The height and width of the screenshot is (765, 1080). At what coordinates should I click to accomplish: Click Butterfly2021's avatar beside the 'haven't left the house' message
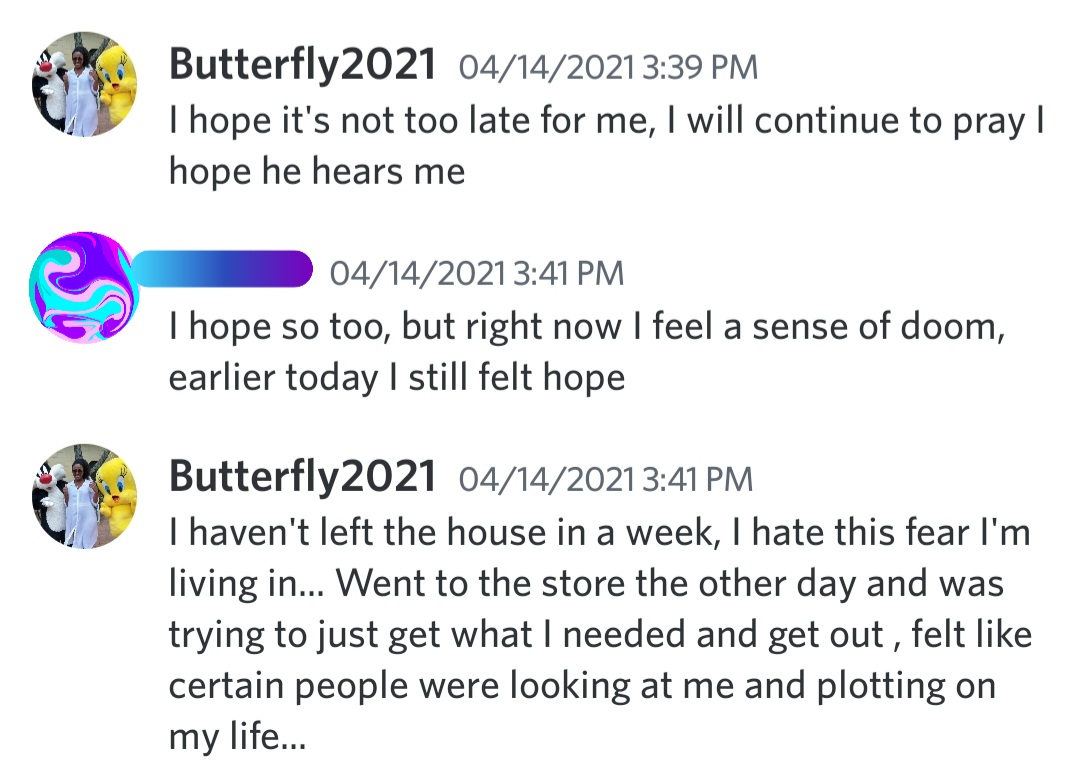click(x=82, y=495)
